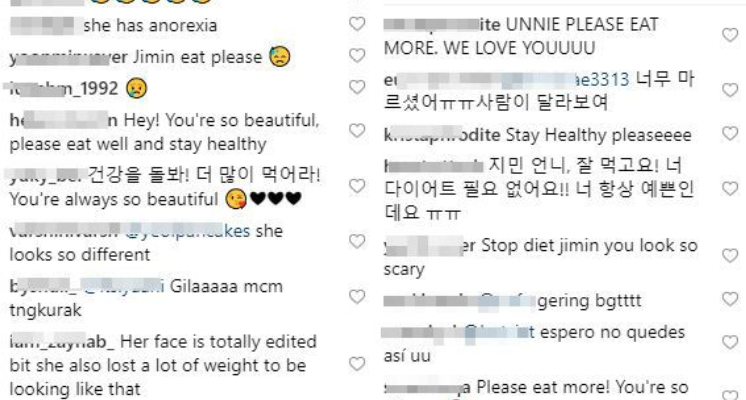Screen dimensions: 746x400
Task: Like the 'she has anorexia' comment
Action: 357,24
